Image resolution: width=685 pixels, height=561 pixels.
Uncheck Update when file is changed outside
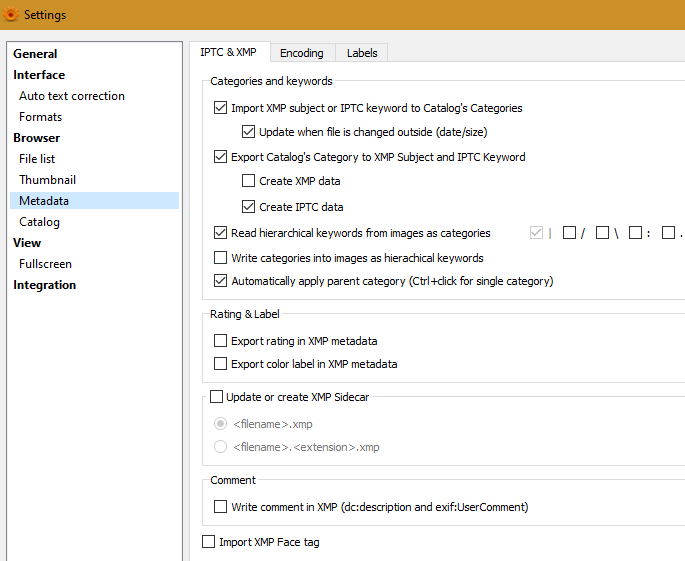pos(249,132)
